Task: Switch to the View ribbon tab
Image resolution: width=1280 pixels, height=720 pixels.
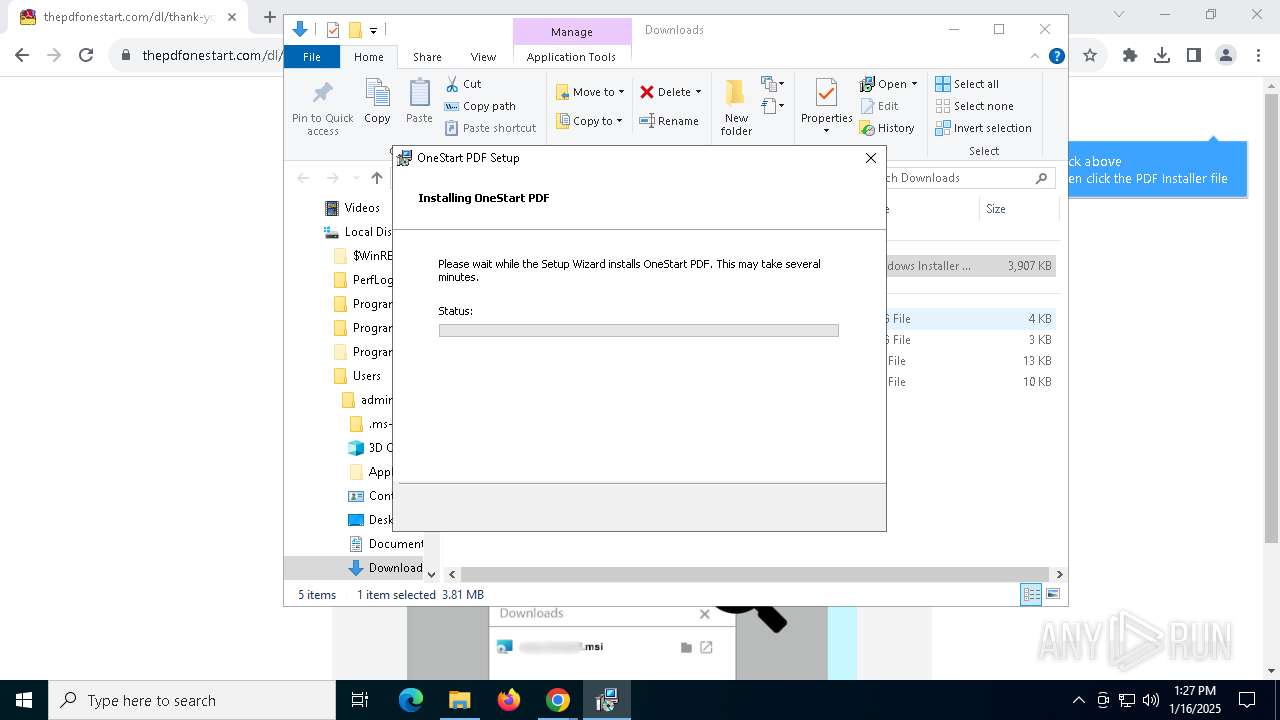Action: 483,57
